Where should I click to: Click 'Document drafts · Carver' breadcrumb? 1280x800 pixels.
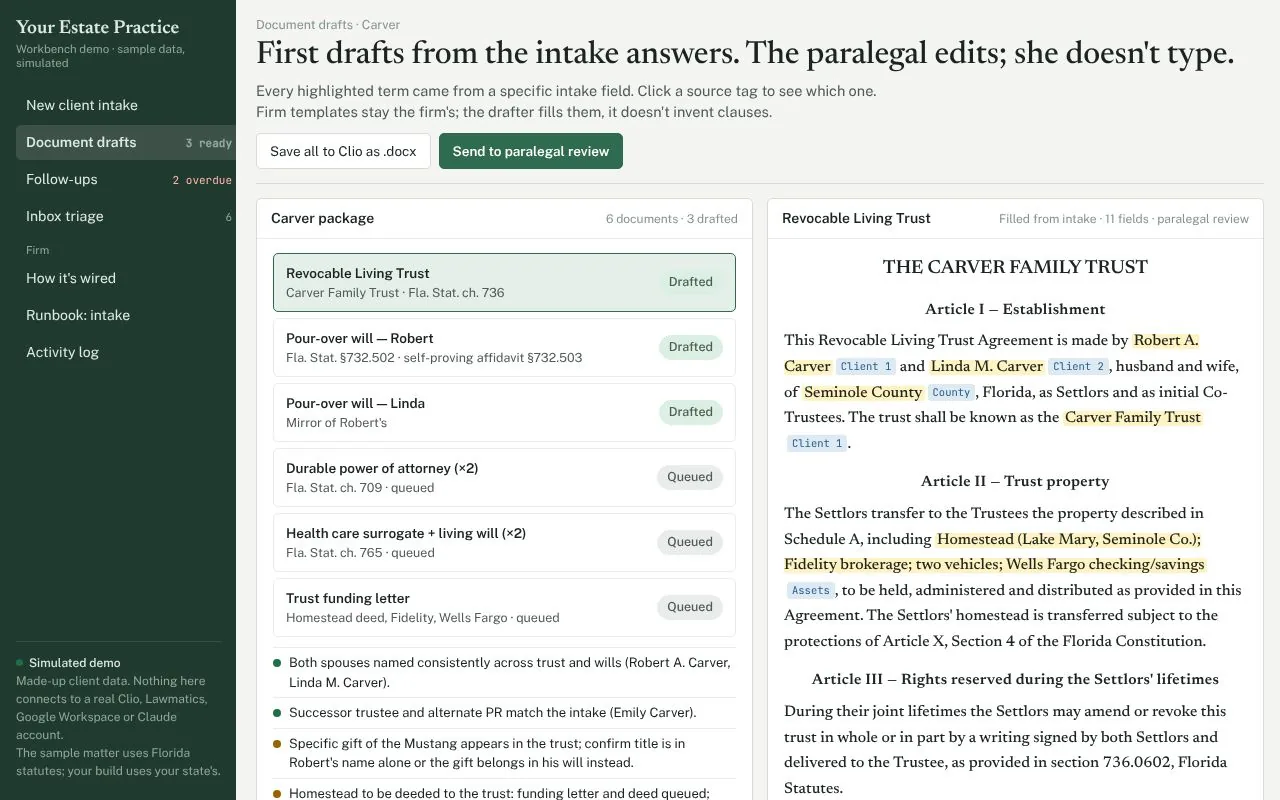[x=328, y=24]
